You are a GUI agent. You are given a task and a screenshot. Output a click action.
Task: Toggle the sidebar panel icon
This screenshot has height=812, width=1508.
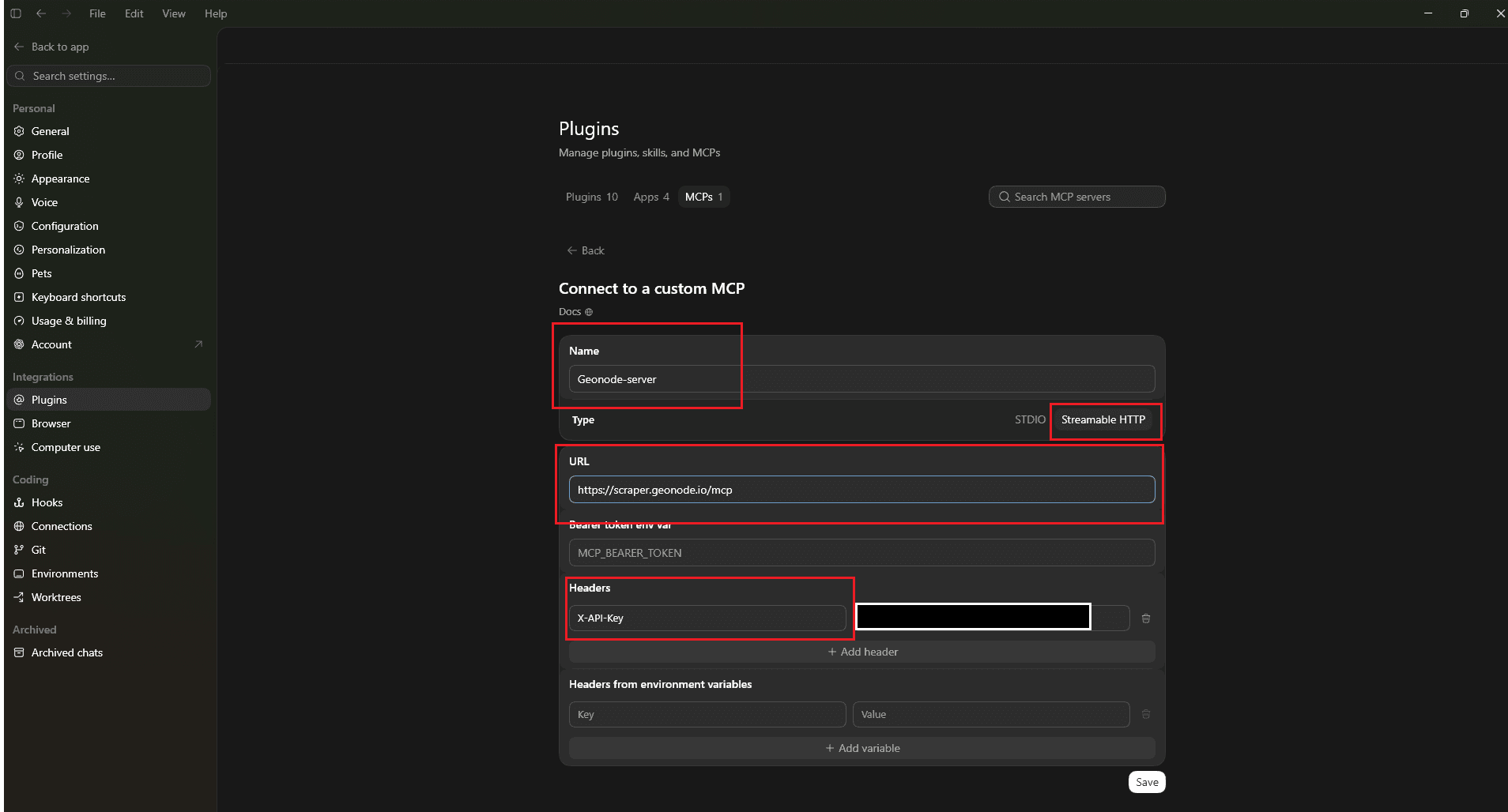click(x=16, y=13)
